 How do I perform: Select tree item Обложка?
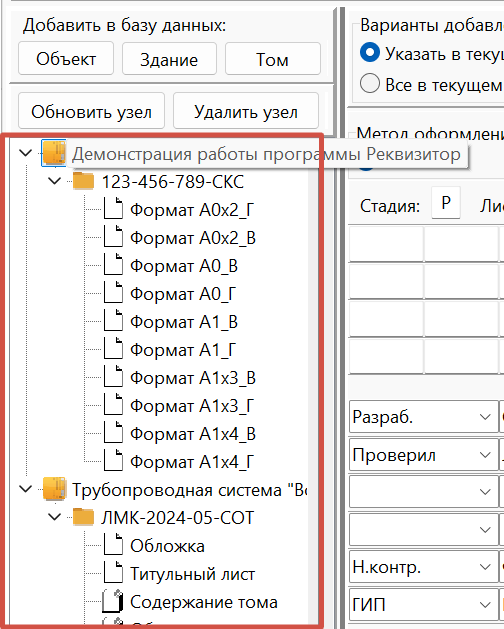click(x=167, y=546)
